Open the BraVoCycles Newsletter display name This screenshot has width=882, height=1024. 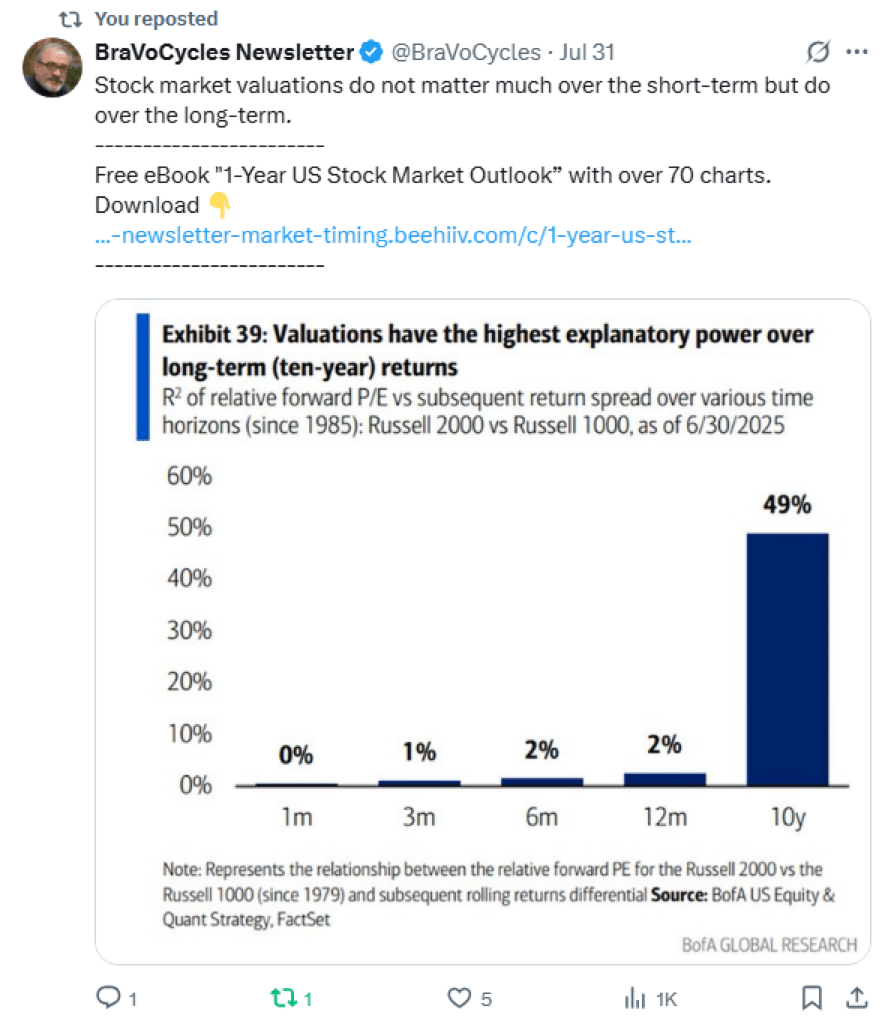coord(224,52)
